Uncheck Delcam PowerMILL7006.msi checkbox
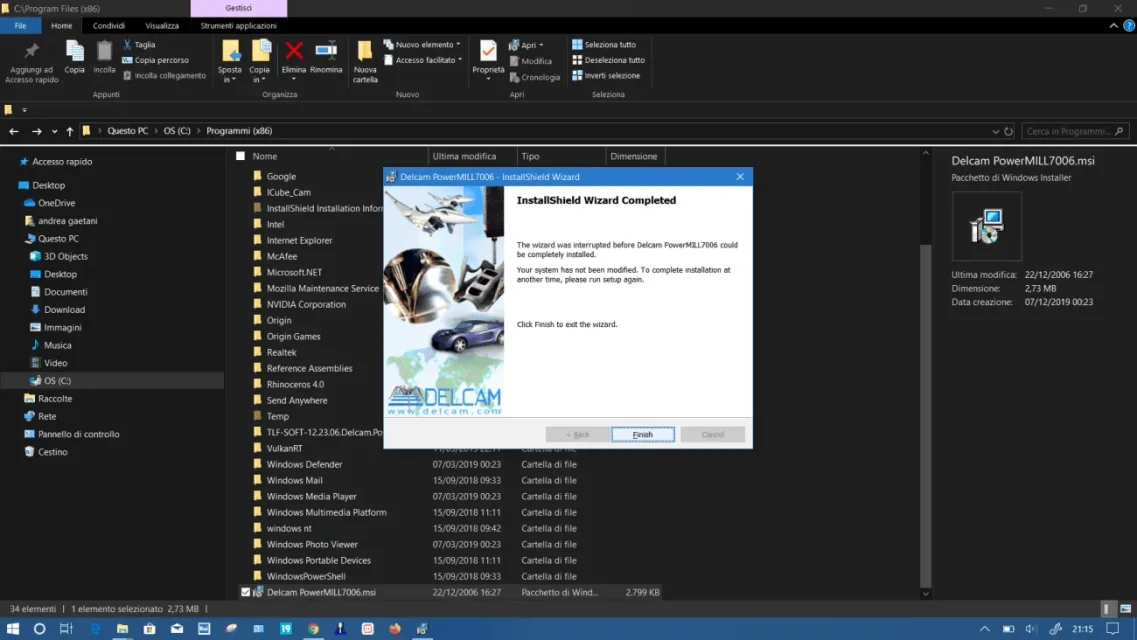1137x640 pixels. pos(245,592)
